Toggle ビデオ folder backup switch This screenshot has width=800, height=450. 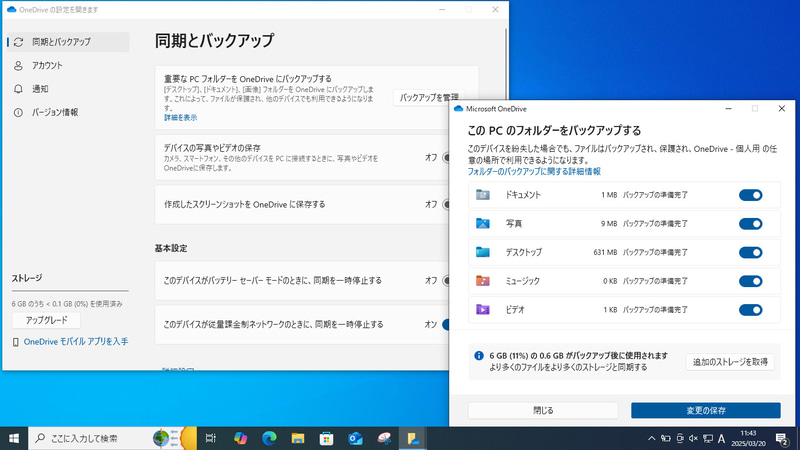(750, 309)
